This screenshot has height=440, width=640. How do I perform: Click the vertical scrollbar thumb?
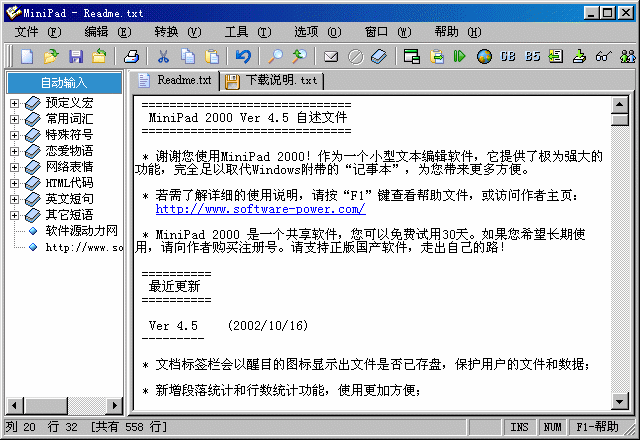click(620, 120)
